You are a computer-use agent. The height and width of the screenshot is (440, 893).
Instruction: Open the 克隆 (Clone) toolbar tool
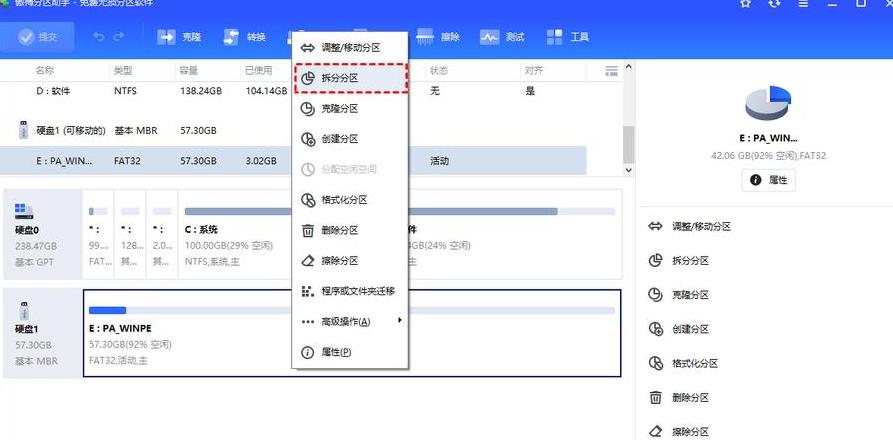[x=179, y=37]
